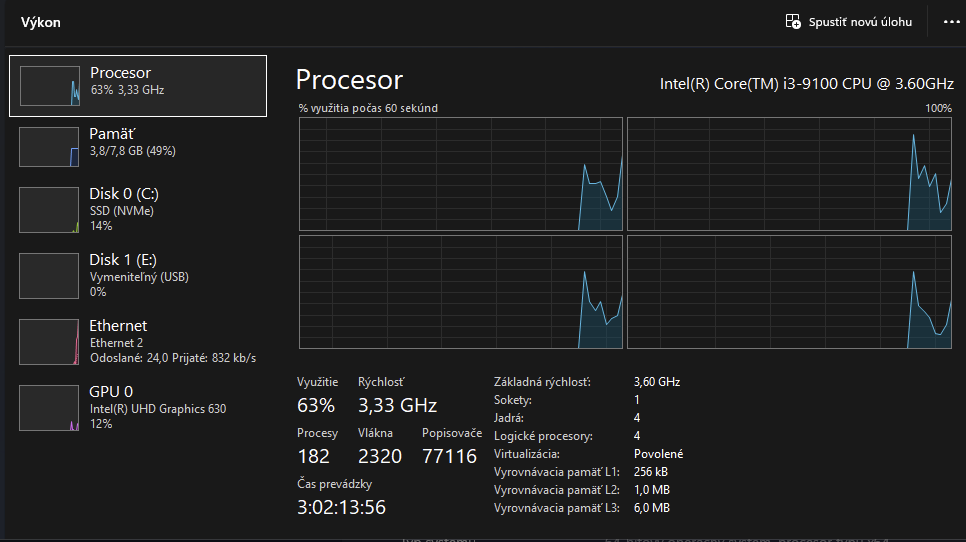Open GPU 0 Intel UHD Graphics entry

tap(150, 407)
